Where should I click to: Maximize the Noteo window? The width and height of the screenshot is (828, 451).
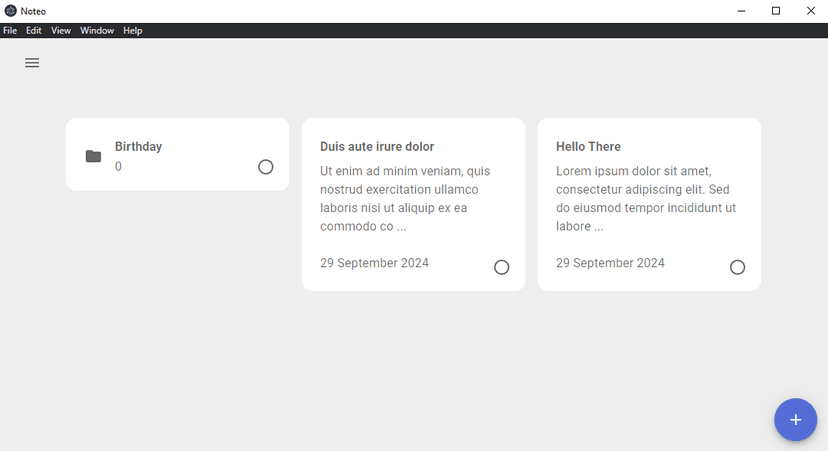tap(776, 11)
